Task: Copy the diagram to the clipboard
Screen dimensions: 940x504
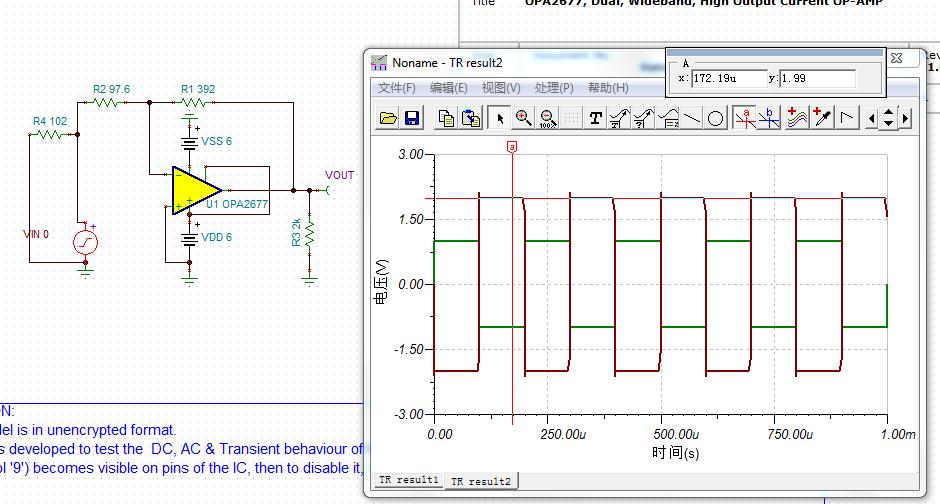Action: coord(446,118)
